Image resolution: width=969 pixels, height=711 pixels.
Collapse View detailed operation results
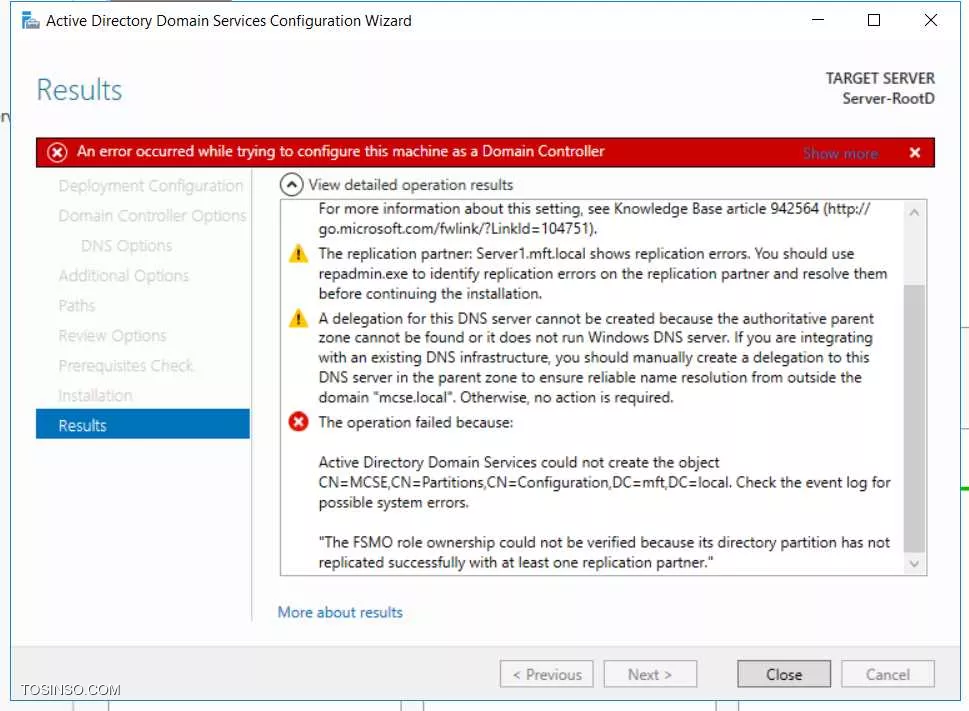pyautogui.click(x=291, y=185)
